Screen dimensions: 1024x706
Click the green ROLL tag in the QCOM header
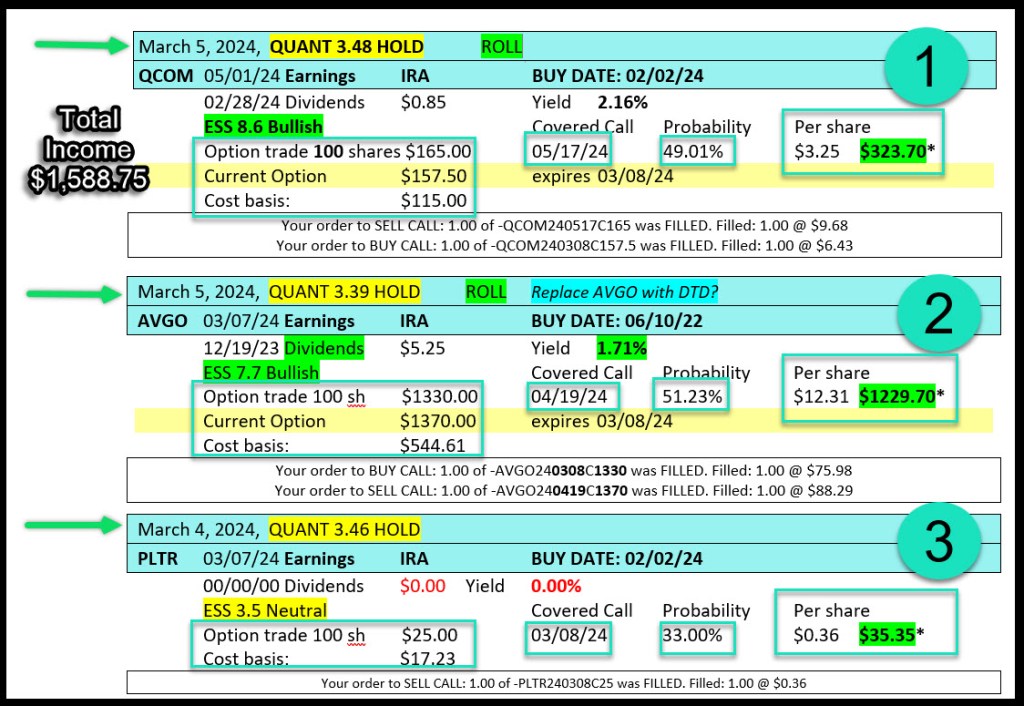501,47
